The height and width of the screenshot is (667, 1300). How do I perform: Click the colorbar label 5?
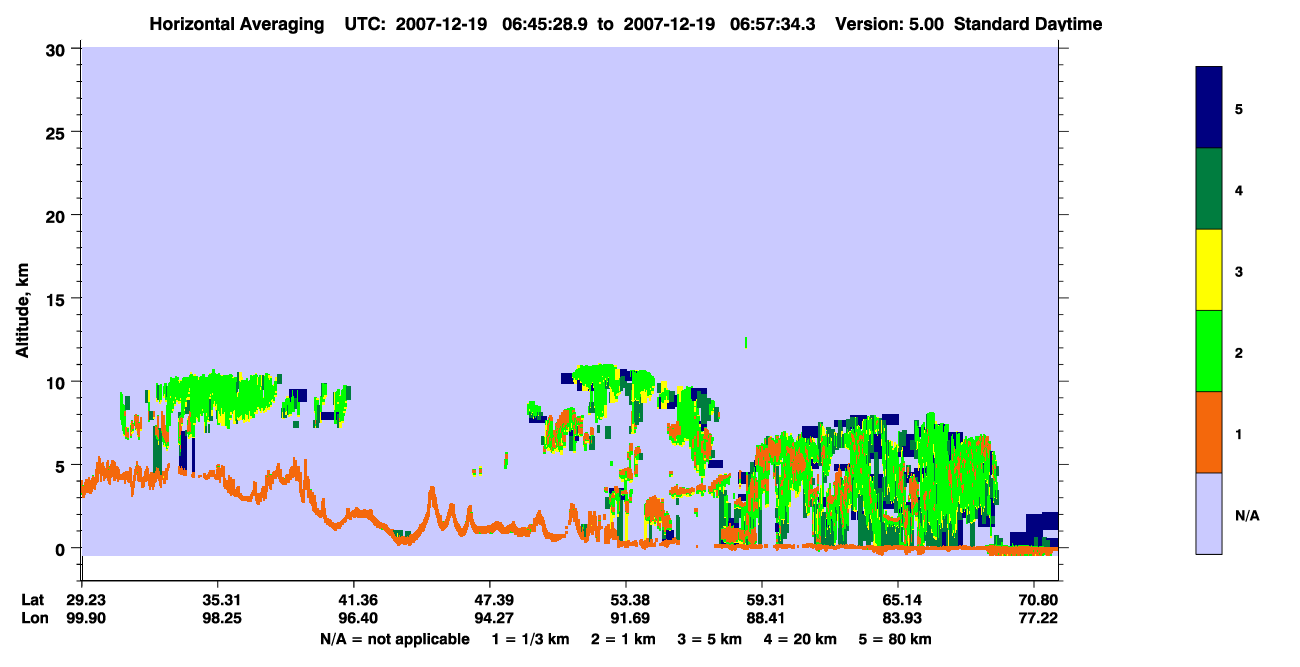pyautogui.click(x=1239, y=108)
